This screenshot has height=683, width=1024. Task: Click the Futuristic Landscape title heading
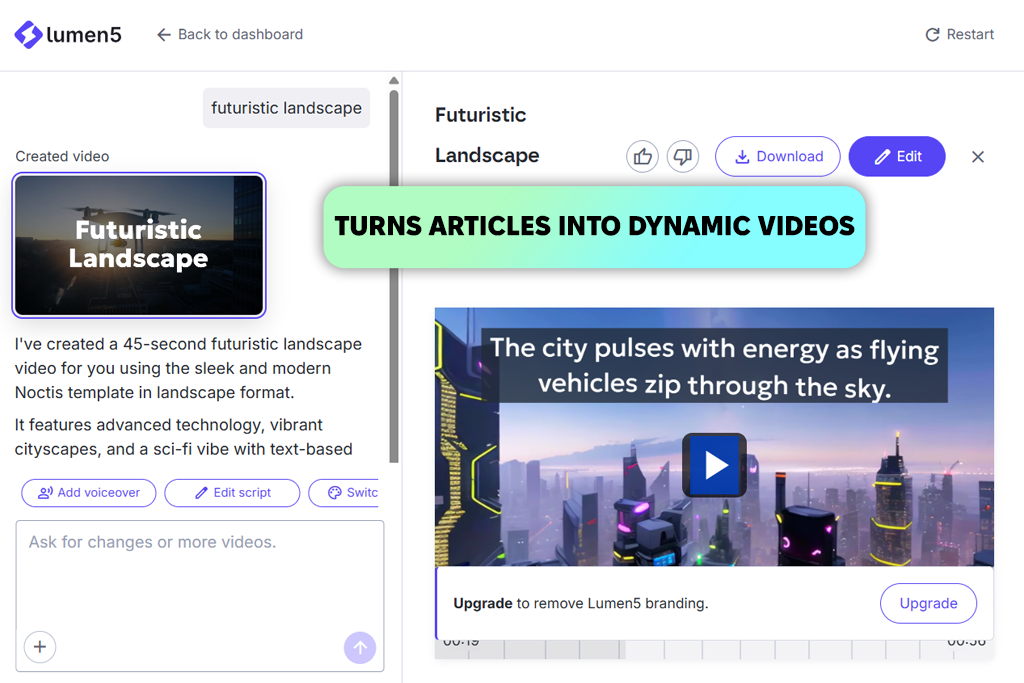click(x=487, y=135)
